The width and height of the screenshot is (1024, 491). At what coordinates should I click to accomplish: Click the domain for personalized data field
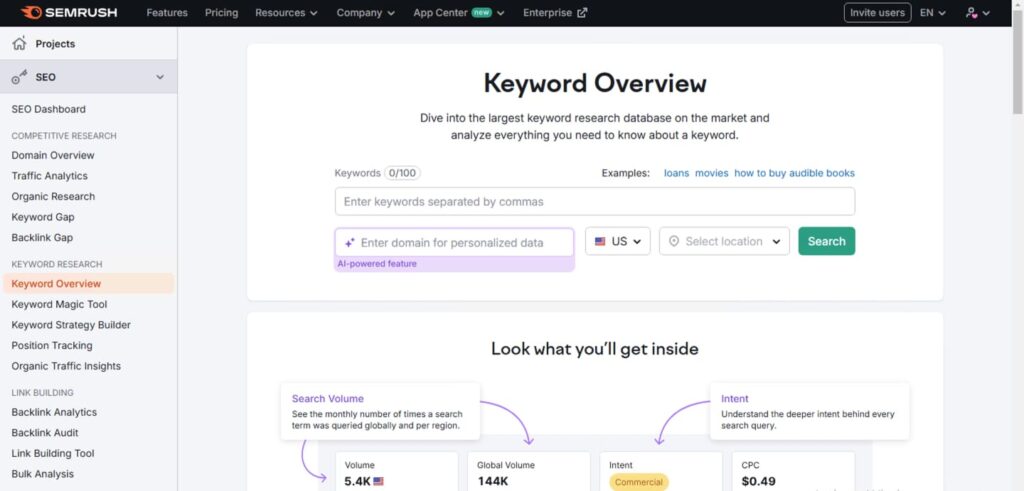click(x=455, y=242)
